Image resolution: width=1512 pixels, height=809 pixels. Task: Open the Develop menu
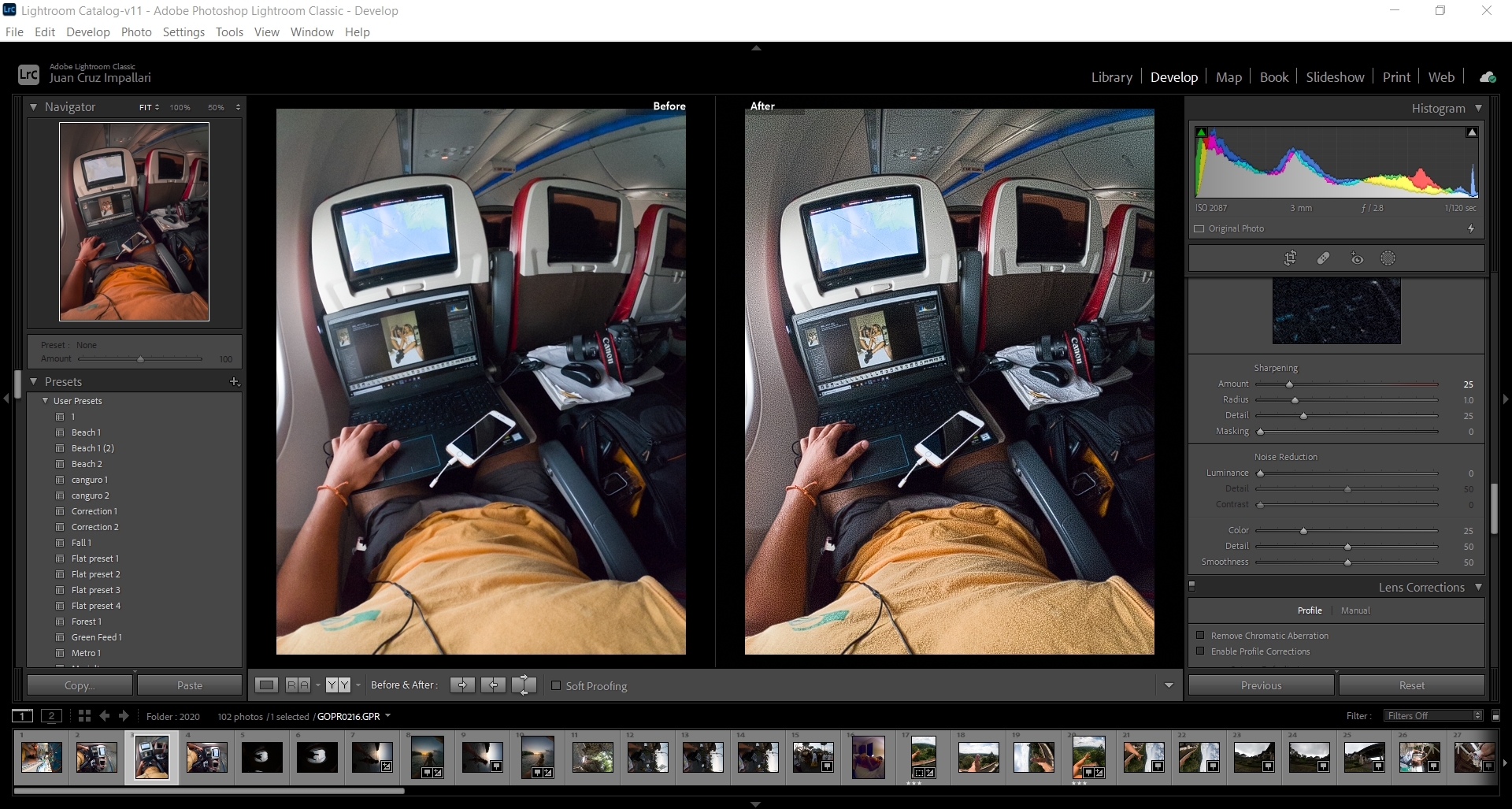(x=87, y=32)
